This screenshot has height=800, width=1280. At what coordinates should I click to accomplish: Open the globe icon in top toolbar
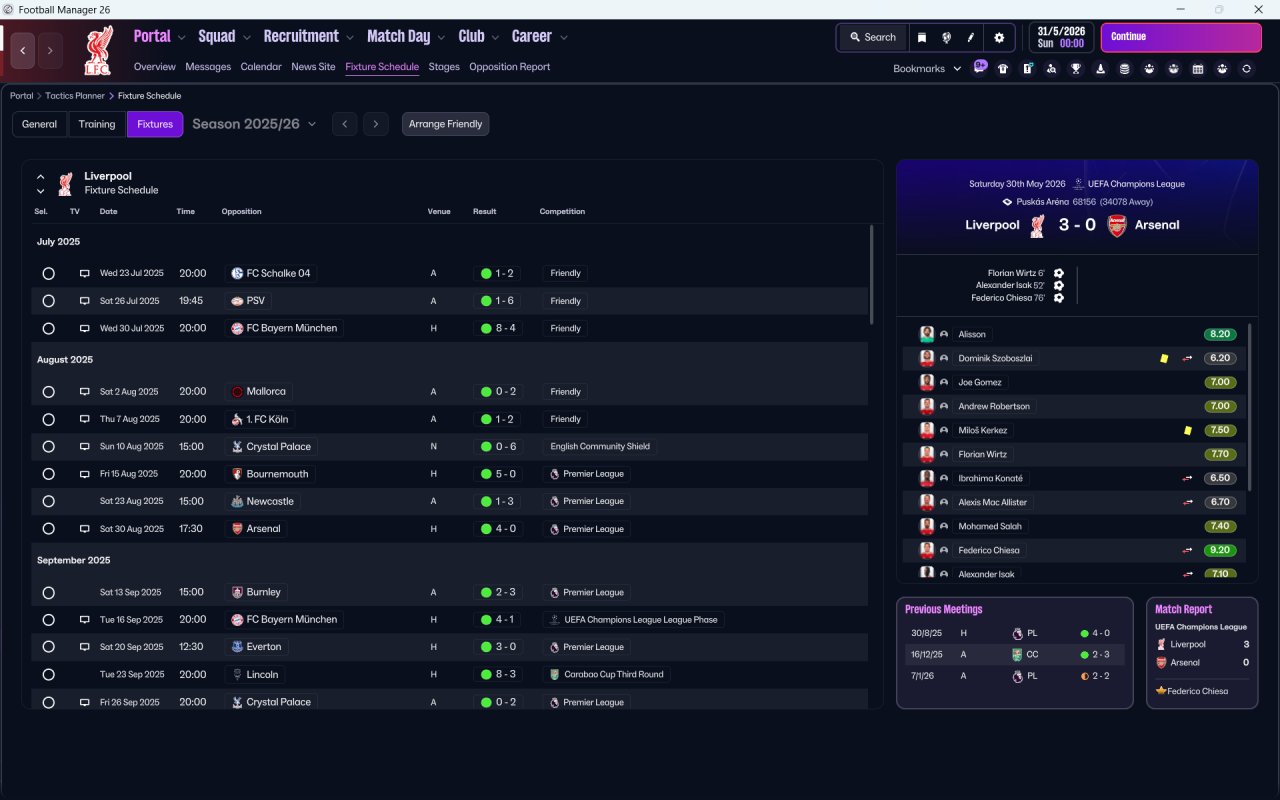946,38
